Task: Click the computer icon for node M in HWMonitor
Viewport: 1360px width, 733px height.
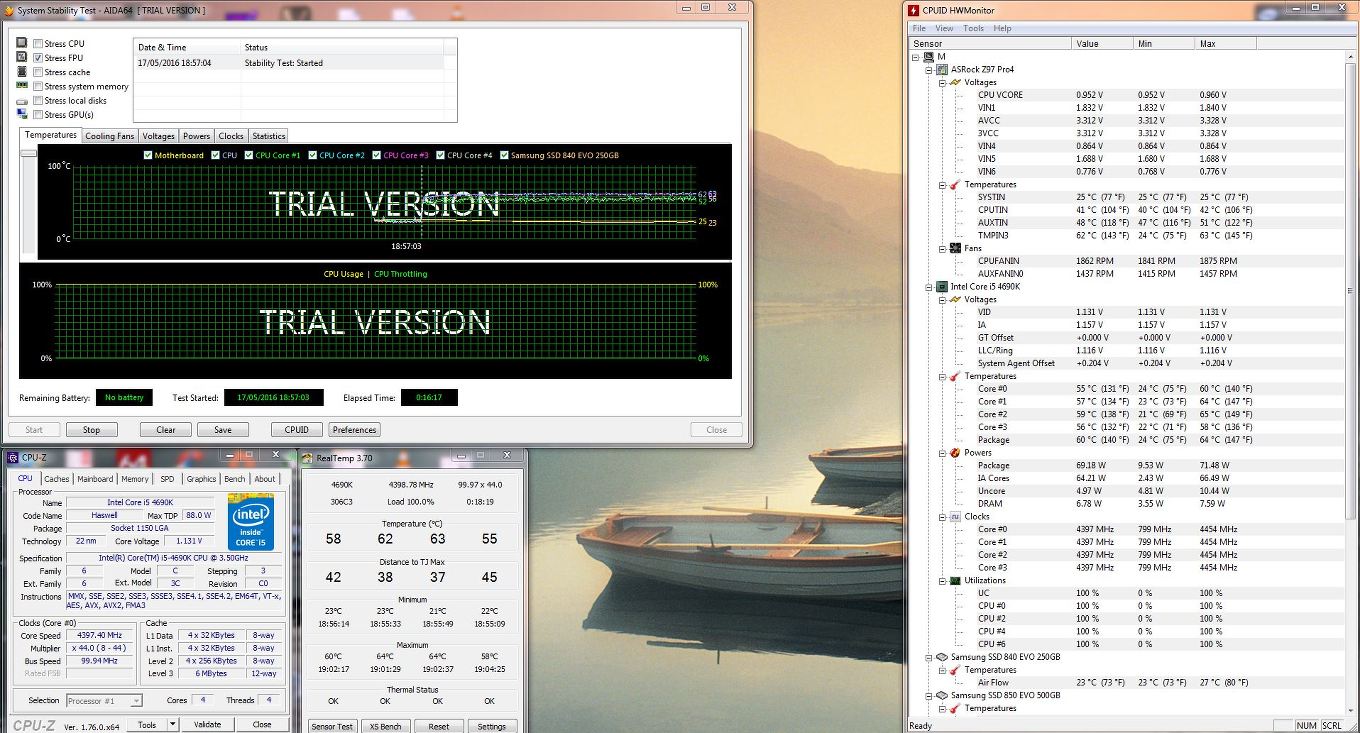Action: pyautogui.click(x=928, y=57)
